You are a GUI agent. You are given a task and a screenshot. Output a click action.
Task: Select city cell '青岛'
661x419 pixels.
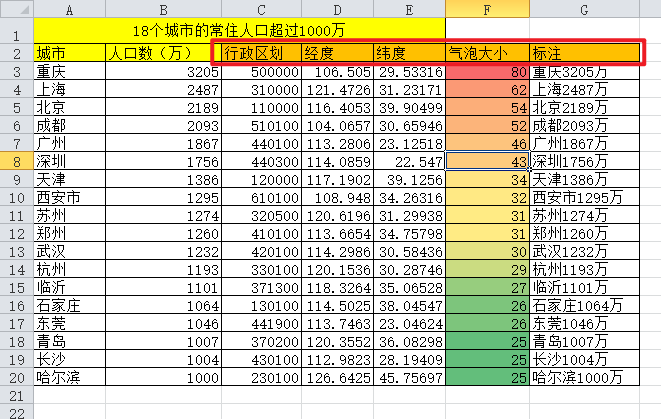tap(70, 341)
